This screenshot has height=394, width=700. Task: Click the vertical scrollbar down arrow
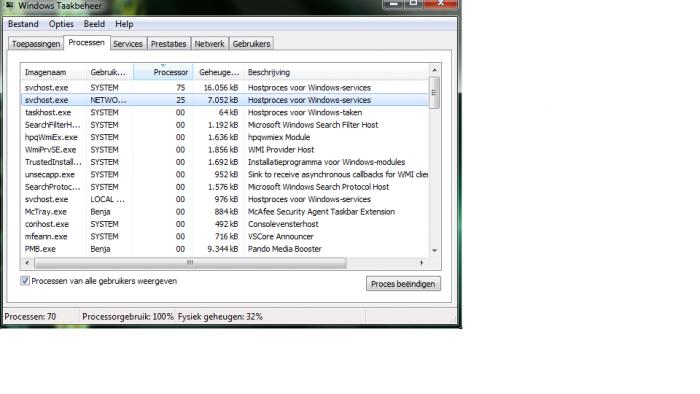[434, 250]
